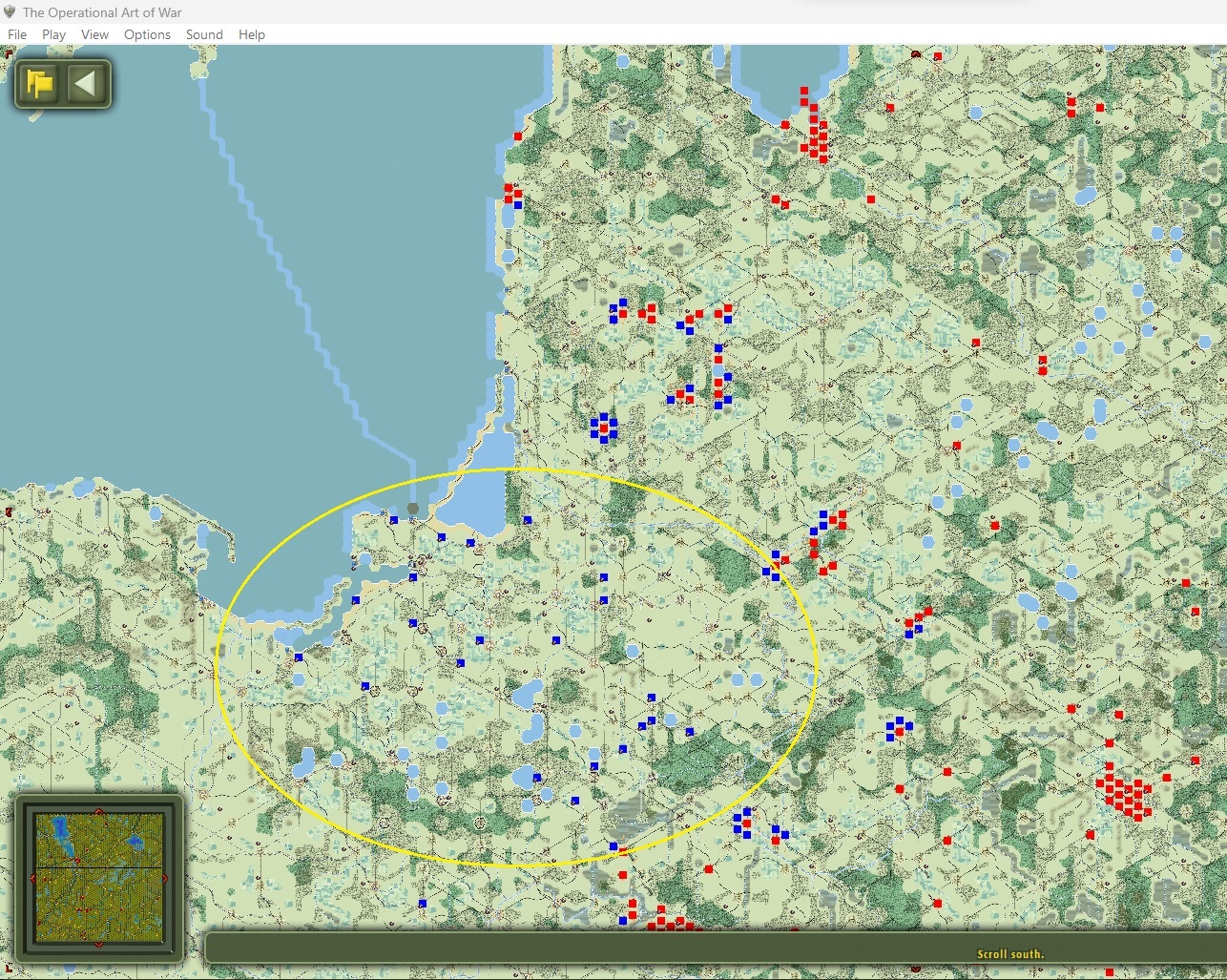Expand the Options menu

tap(147, 34)
